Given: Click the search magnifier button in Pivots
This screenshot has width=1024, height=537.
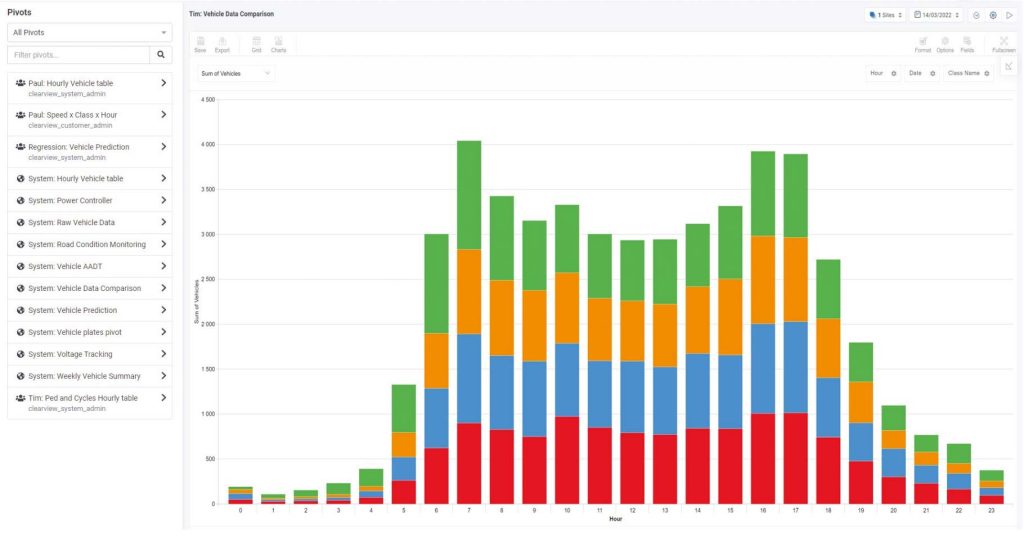Looking at the screenshot, I should (161, 55).
